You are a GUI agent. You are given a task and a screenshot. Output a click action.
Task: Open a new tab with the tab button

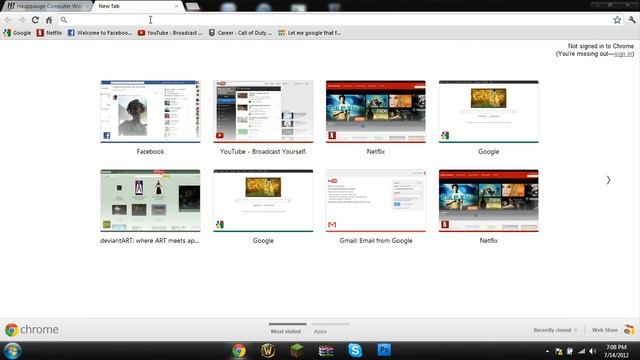click(193, 6)
